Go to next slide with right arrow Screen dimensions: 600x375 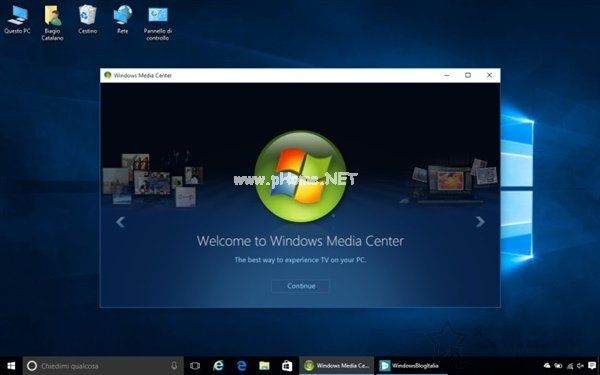[480, 222]
